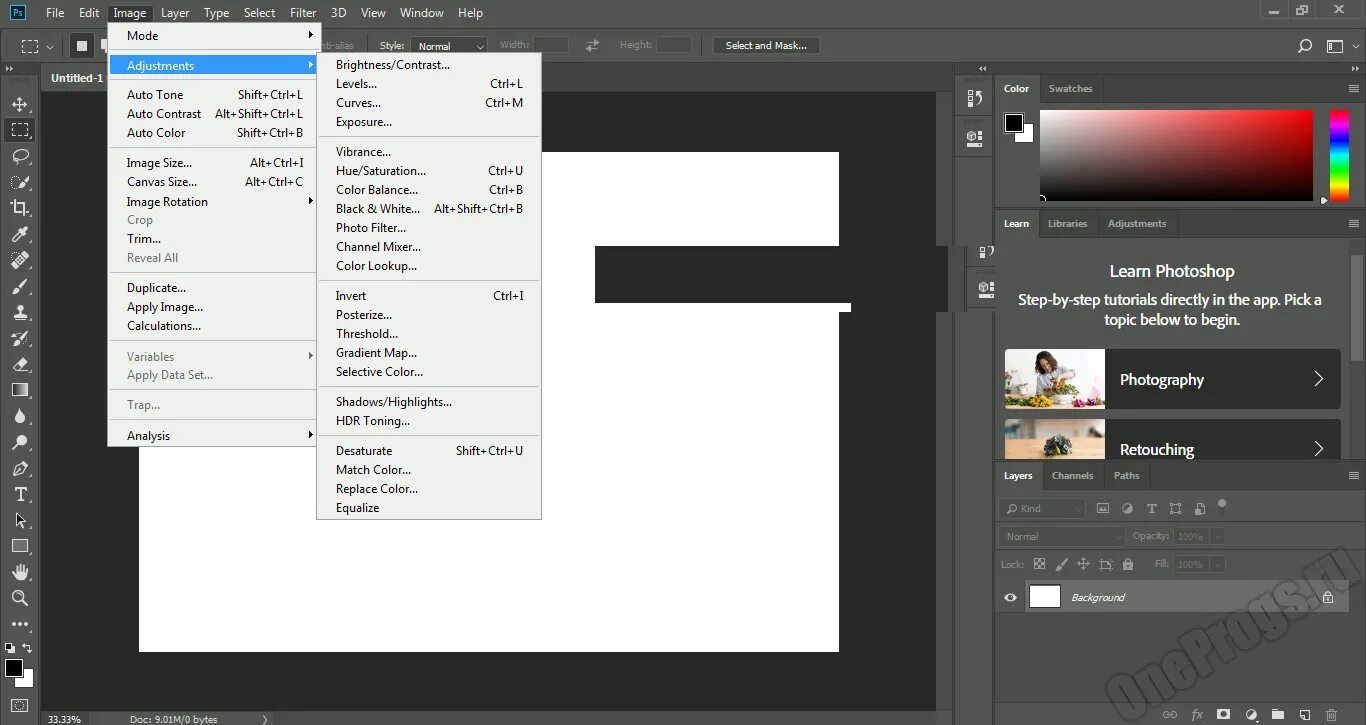Delete layer with trash icon
Viewport: 1366px width, 725px height.
(1331, 715)
